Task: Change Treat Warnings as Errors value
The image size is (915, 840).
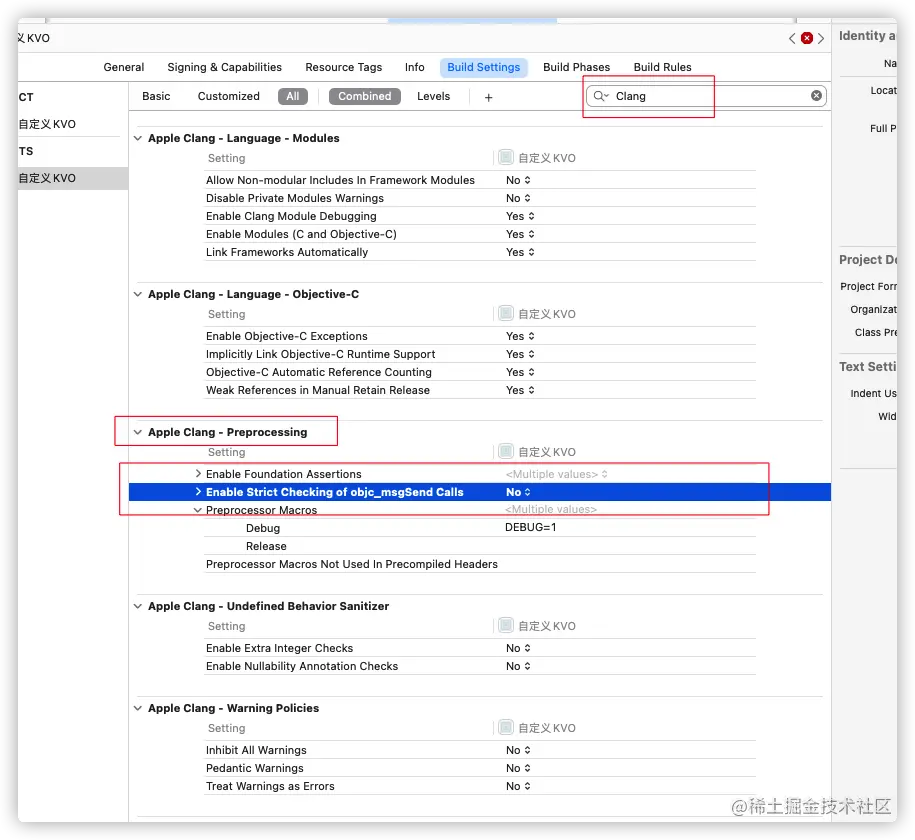Action: coord(518,786)
